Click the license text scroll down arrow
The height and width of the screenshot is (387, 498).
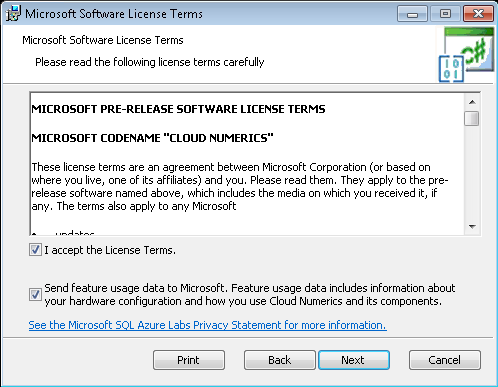tap(472, 227)
